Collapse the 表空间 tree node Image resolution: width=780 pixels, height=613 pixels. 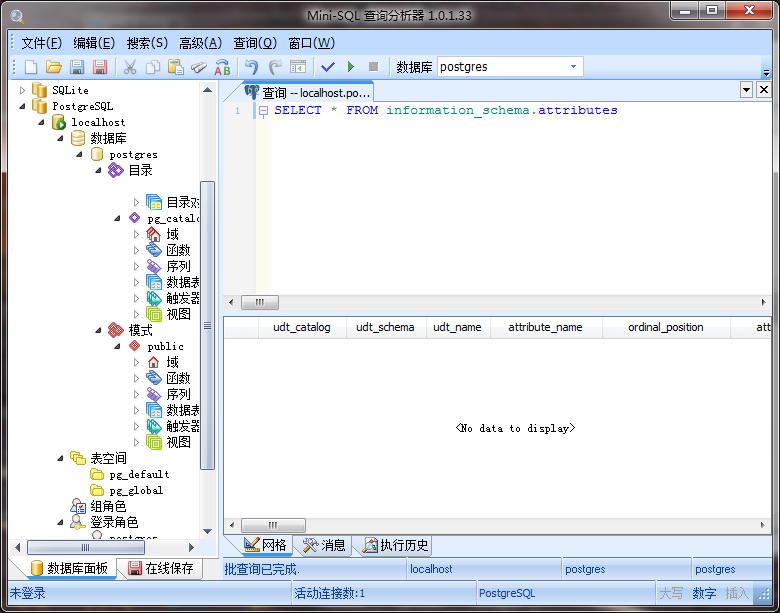point(61,458)
